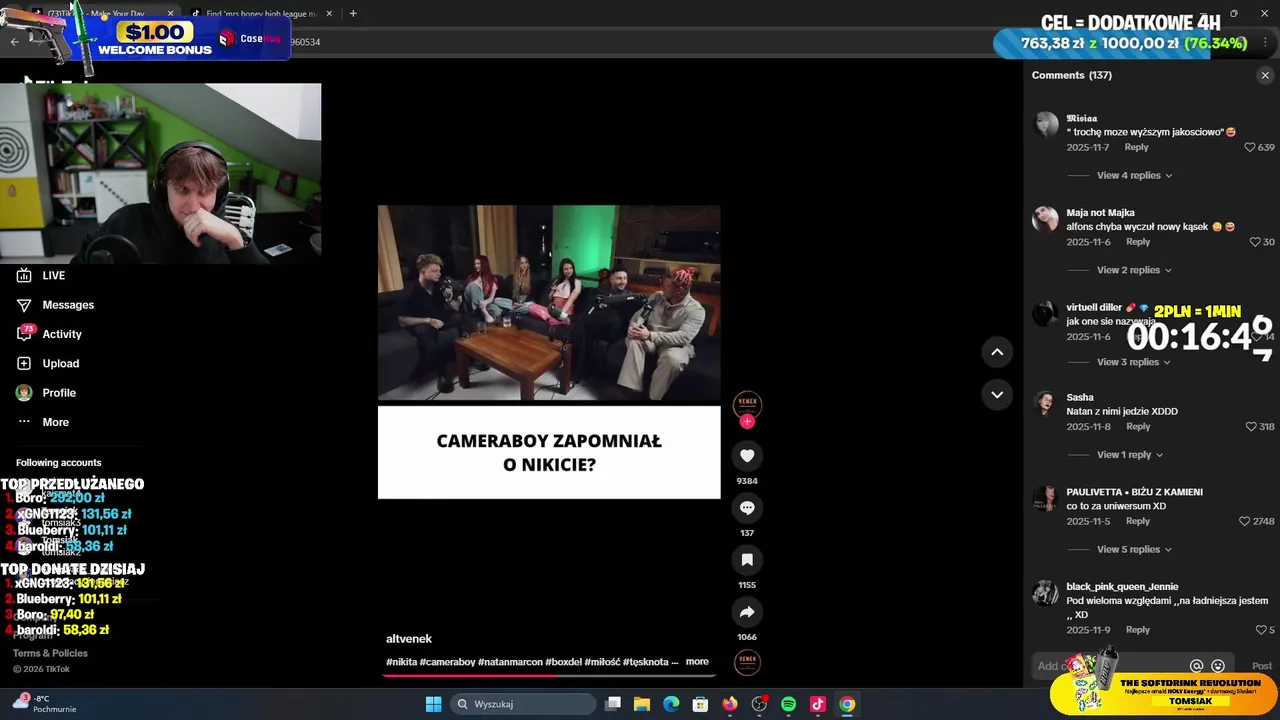Like the comment with 639 likes
This screenshot has height=720, width=1280.
click(x=1249, y=147)
